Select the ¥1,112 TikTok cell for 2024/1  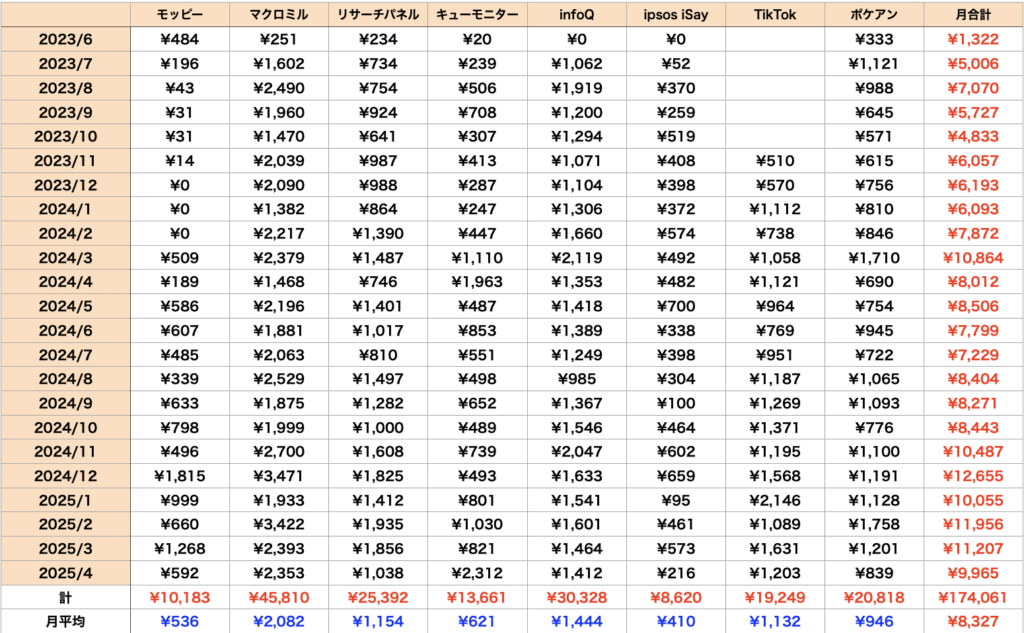click(x=775, y=209)
